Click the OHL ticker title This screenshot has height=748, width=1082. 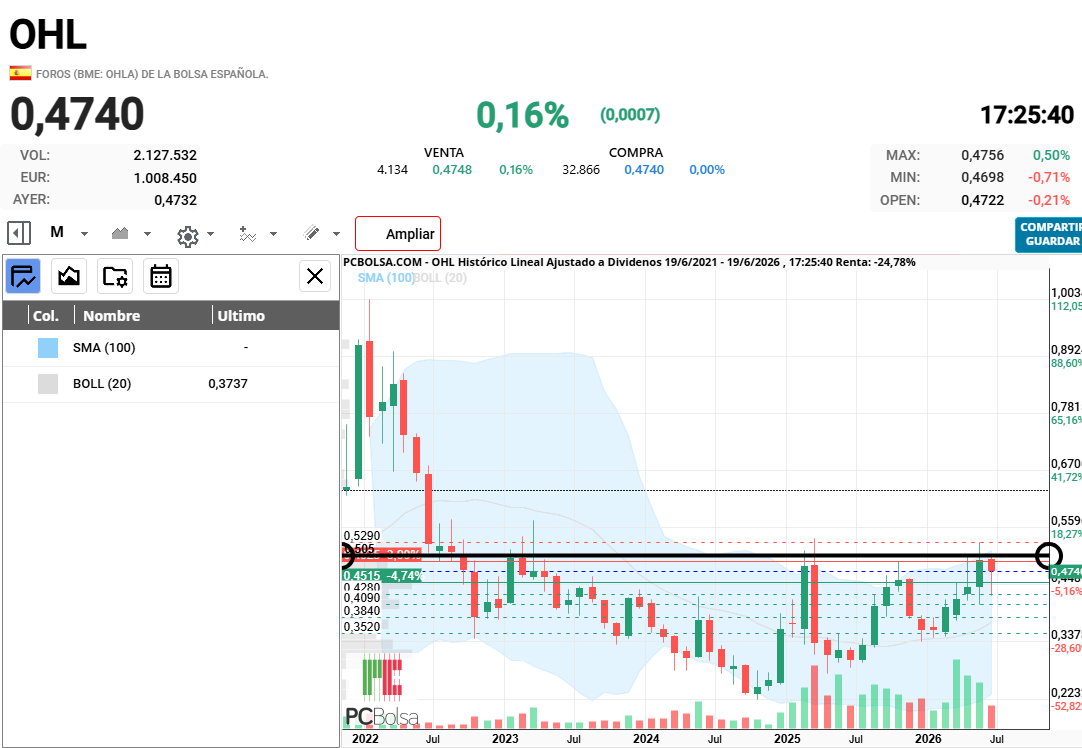(x=48, y=35)
